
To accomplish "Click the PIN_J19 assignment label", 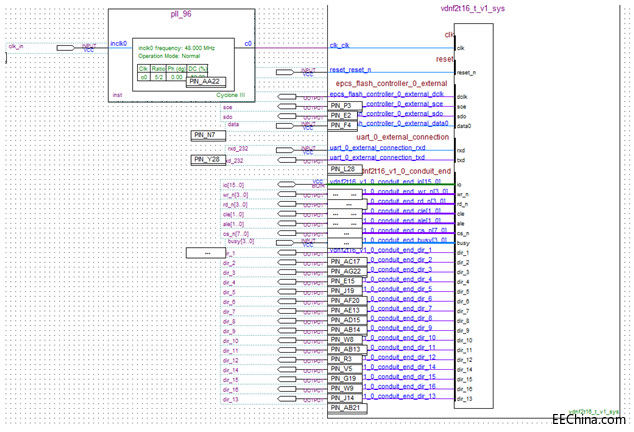I will pos(345,291).
